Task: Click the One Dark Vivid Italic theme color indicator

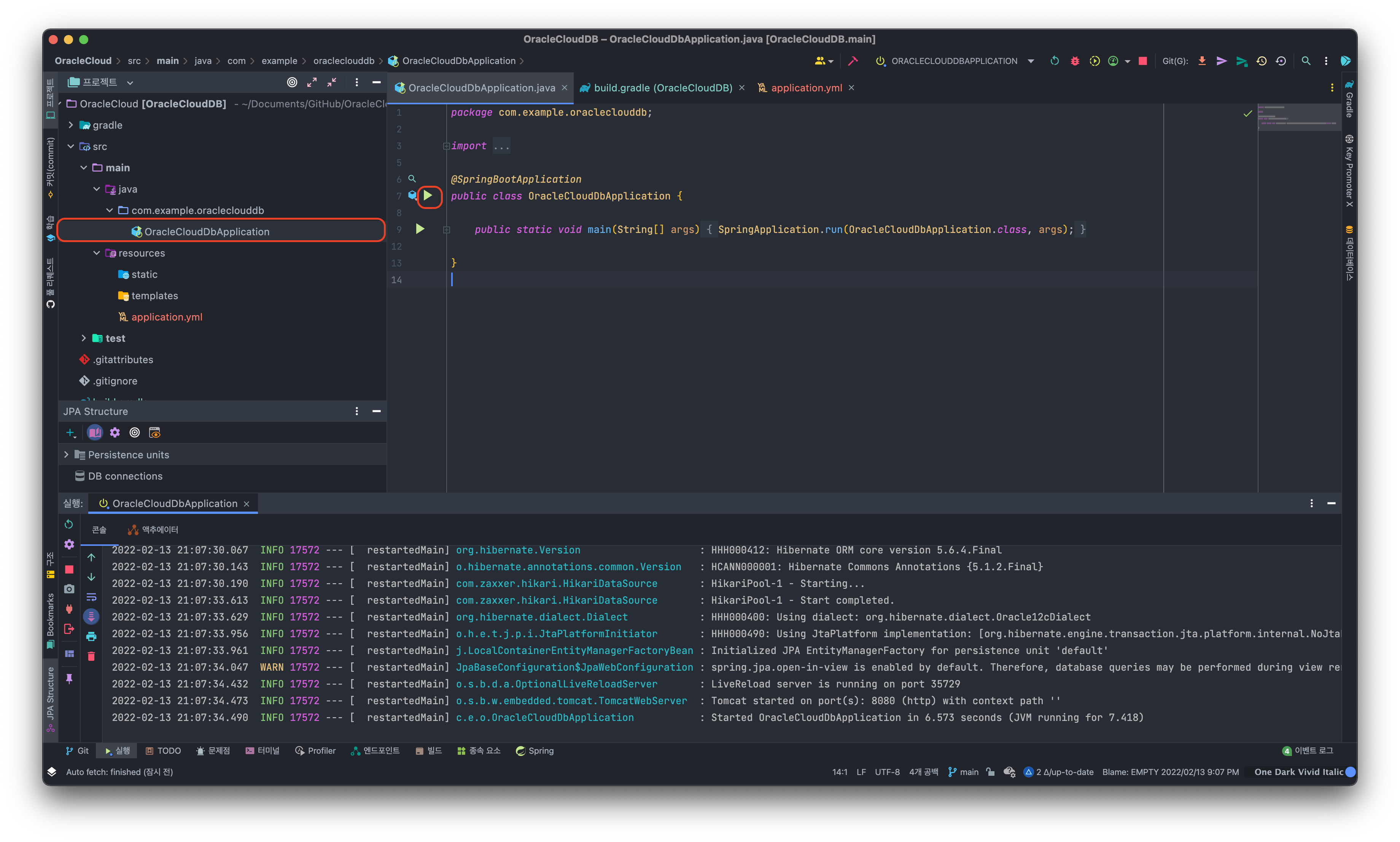Action: click(1350, 772)
